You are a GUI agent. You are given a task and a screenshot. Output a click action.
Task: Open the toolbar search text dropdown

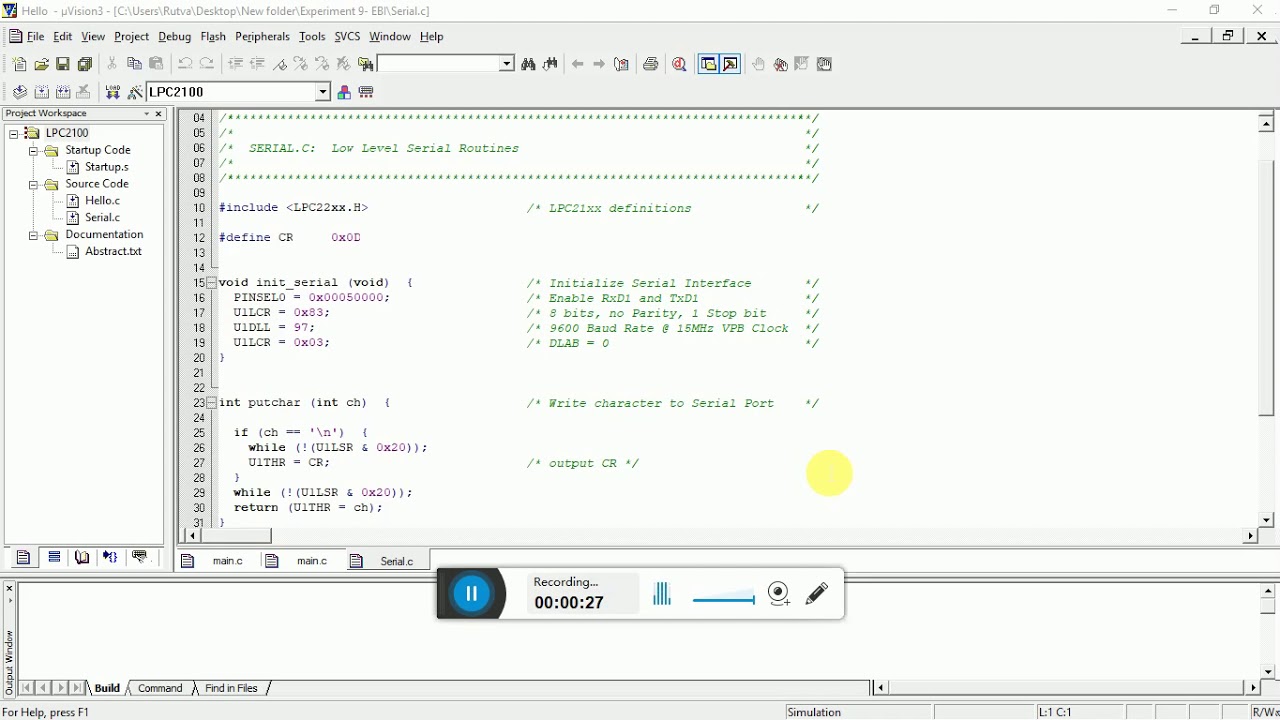coord(507,64)
